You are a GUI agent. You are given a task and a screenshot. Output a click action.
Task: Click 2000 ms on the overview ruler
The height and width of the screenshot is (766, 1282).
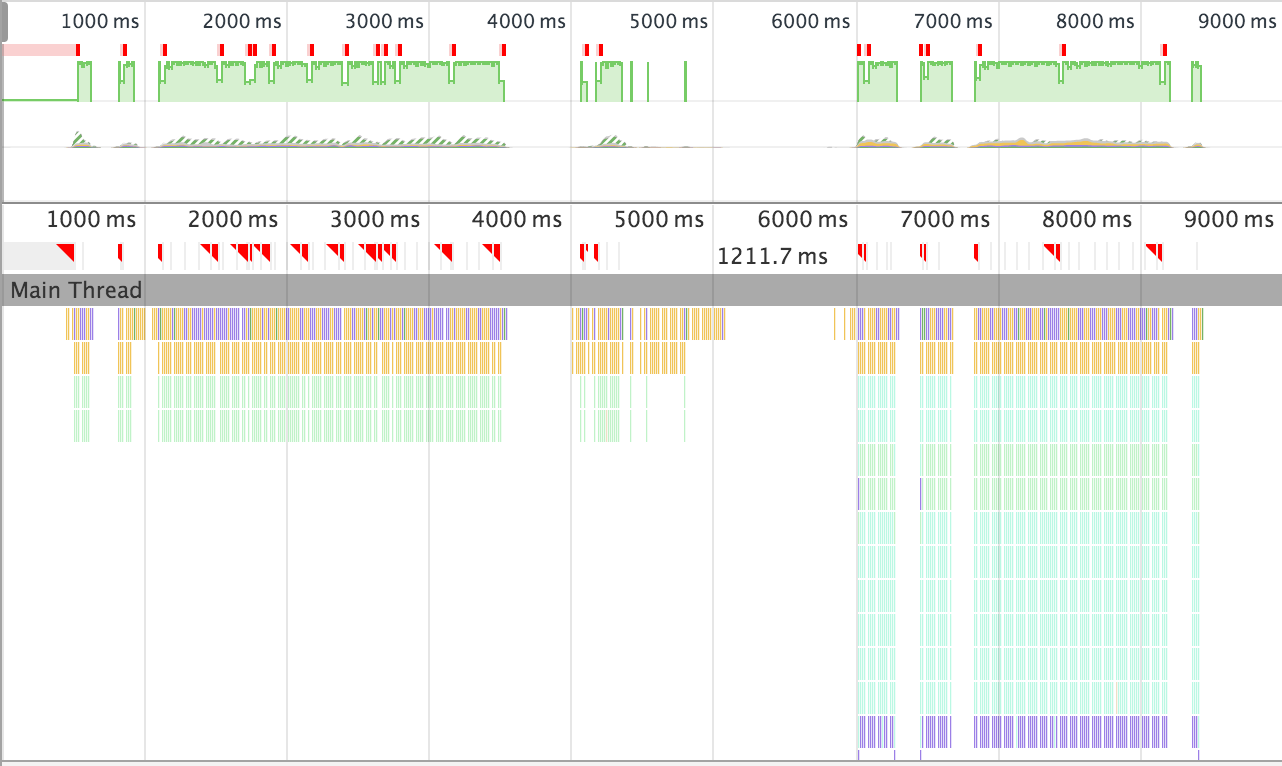coord(242,21)
